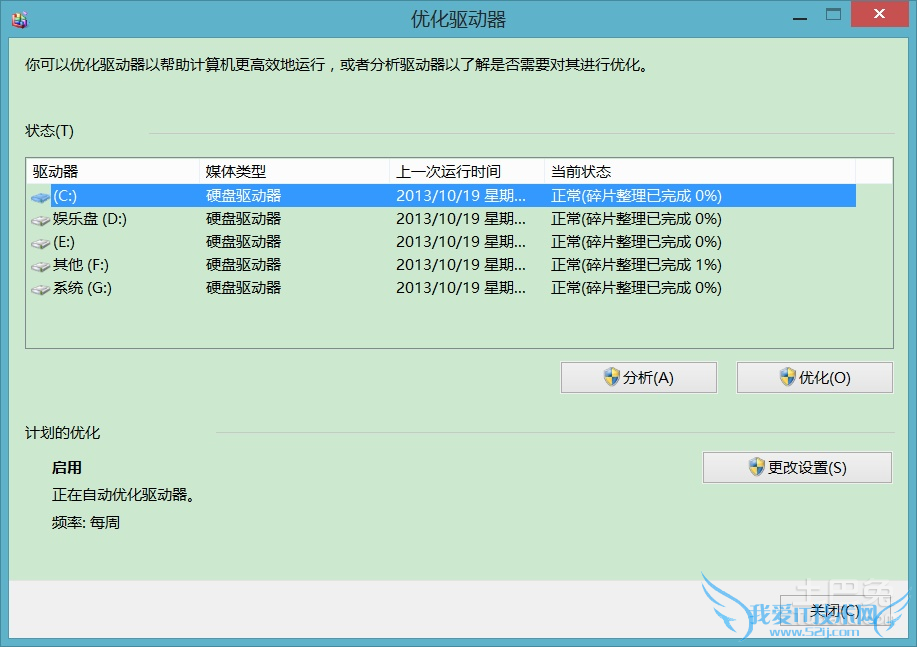This screenshot has width=917, height=647.
Task: Click 硬盘驱动器 media type in G: row
Action: [x=243, y=288]
